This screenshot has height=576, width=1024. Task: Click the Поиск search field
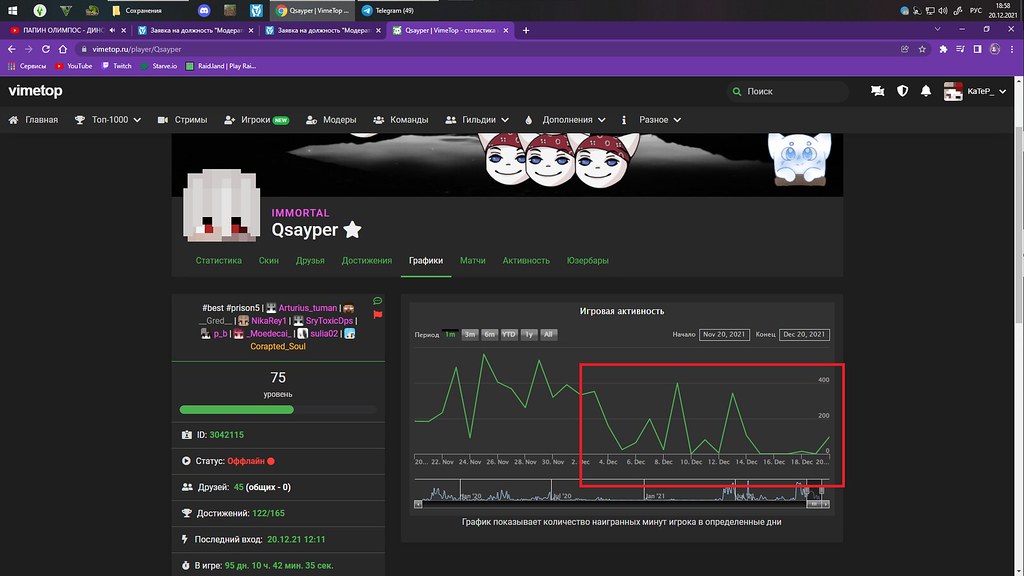point(790,91)
